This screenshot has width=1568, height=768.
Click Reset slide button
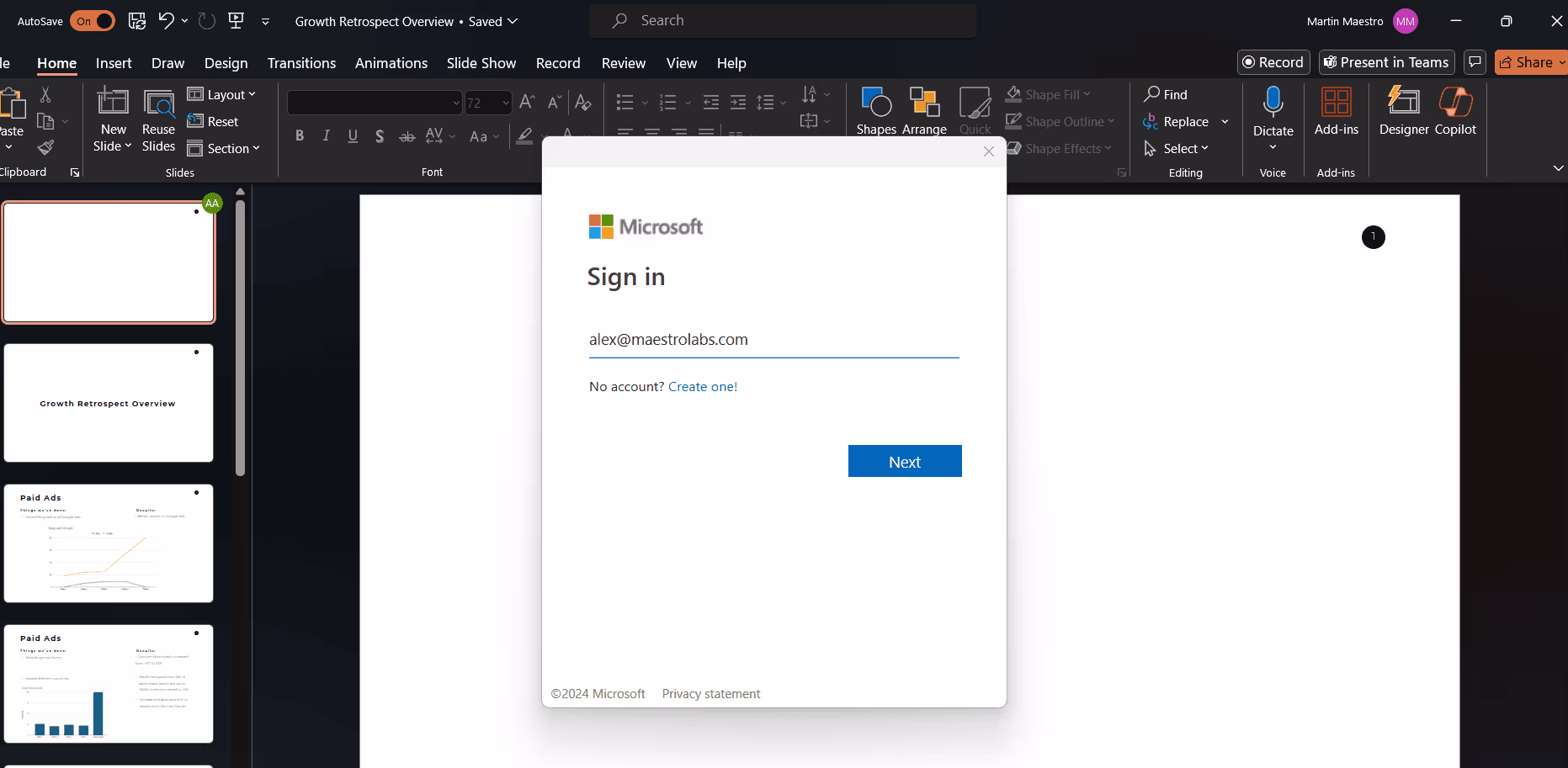coord(213,121)
